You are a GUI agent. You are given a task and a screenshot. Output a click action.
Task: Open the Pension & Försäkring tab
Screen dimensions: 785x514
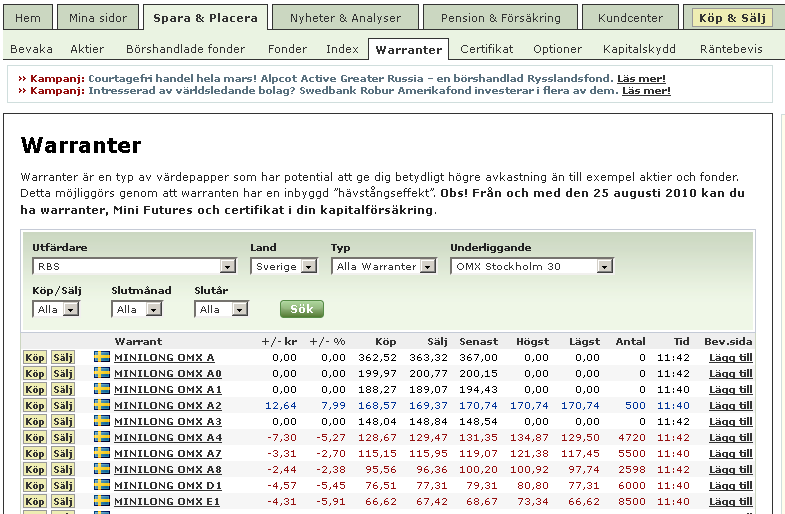click(501, 18)
